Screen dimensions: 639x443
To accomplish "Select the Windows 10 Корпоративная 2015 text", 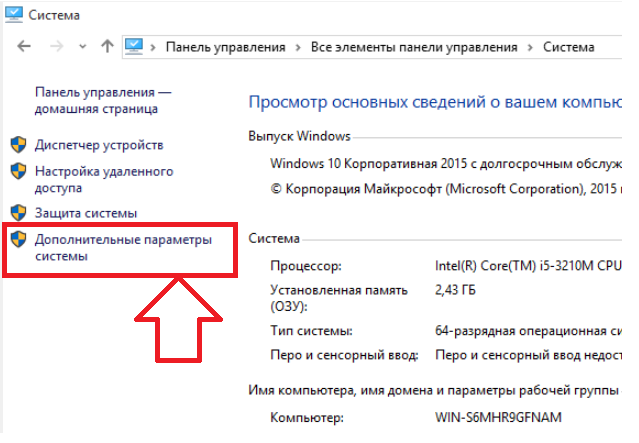I will [x=446, y=164].
